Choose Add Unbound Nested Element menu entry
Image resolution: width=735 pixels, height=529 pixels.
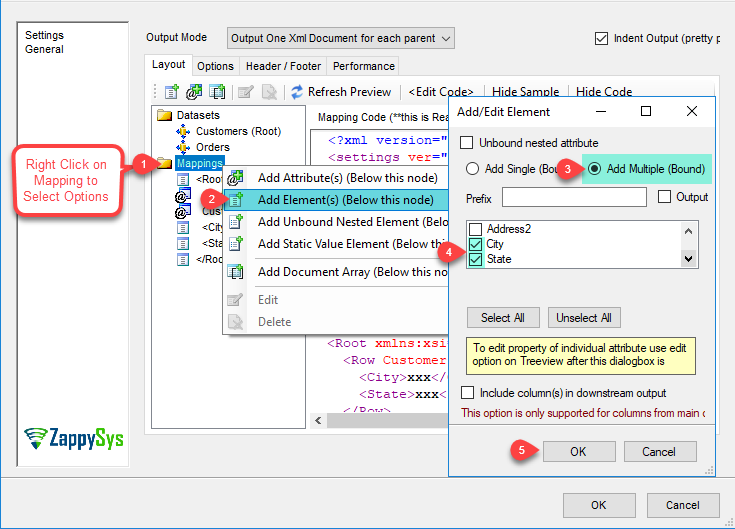tap(336, 222)
